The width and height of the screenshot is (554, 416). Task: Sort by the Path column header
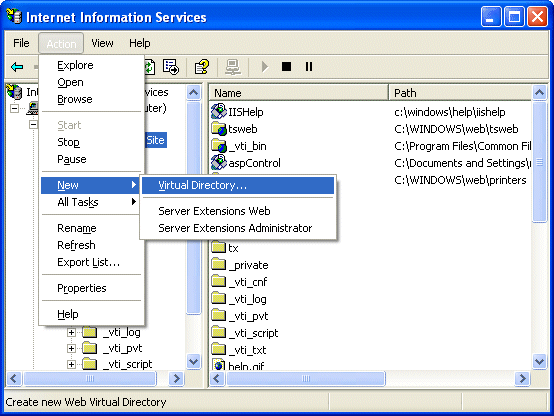point(460,93)
